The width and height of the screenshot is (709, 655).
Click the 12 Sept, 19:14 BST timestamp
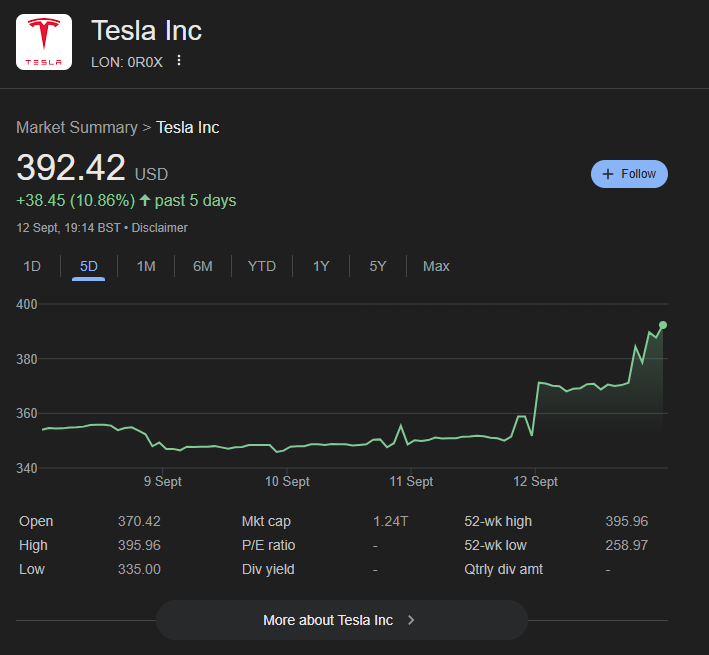click(x=68, y=228)
